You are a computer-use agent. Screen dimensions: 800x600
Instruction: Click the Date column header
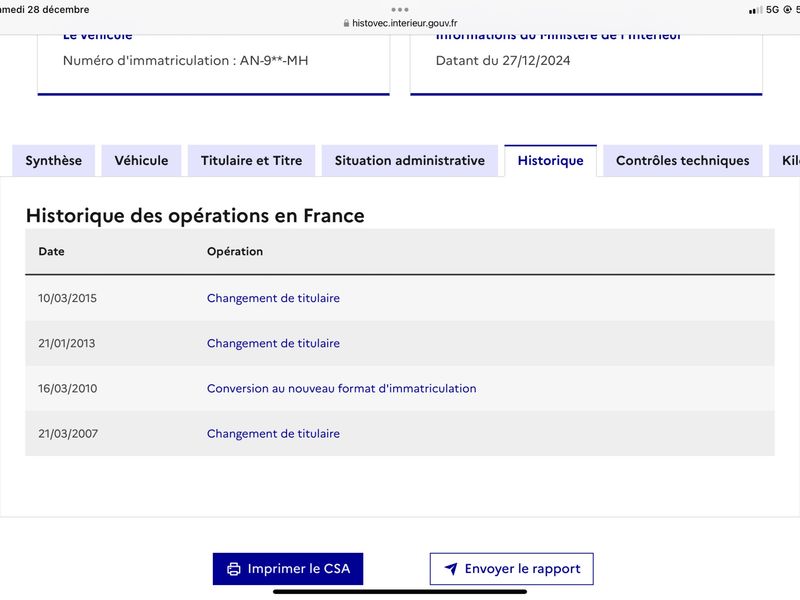click(52, 252)
